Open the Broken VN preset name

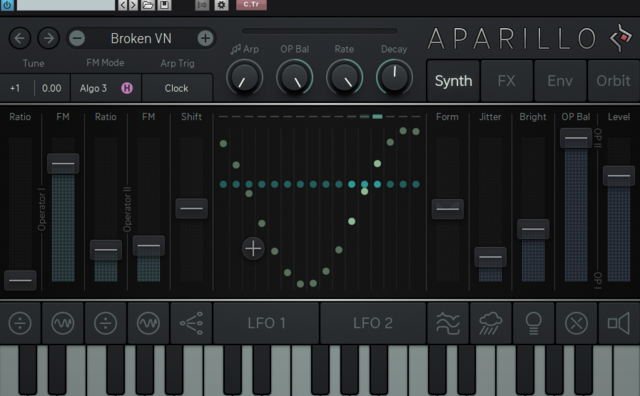pos(141,38)
